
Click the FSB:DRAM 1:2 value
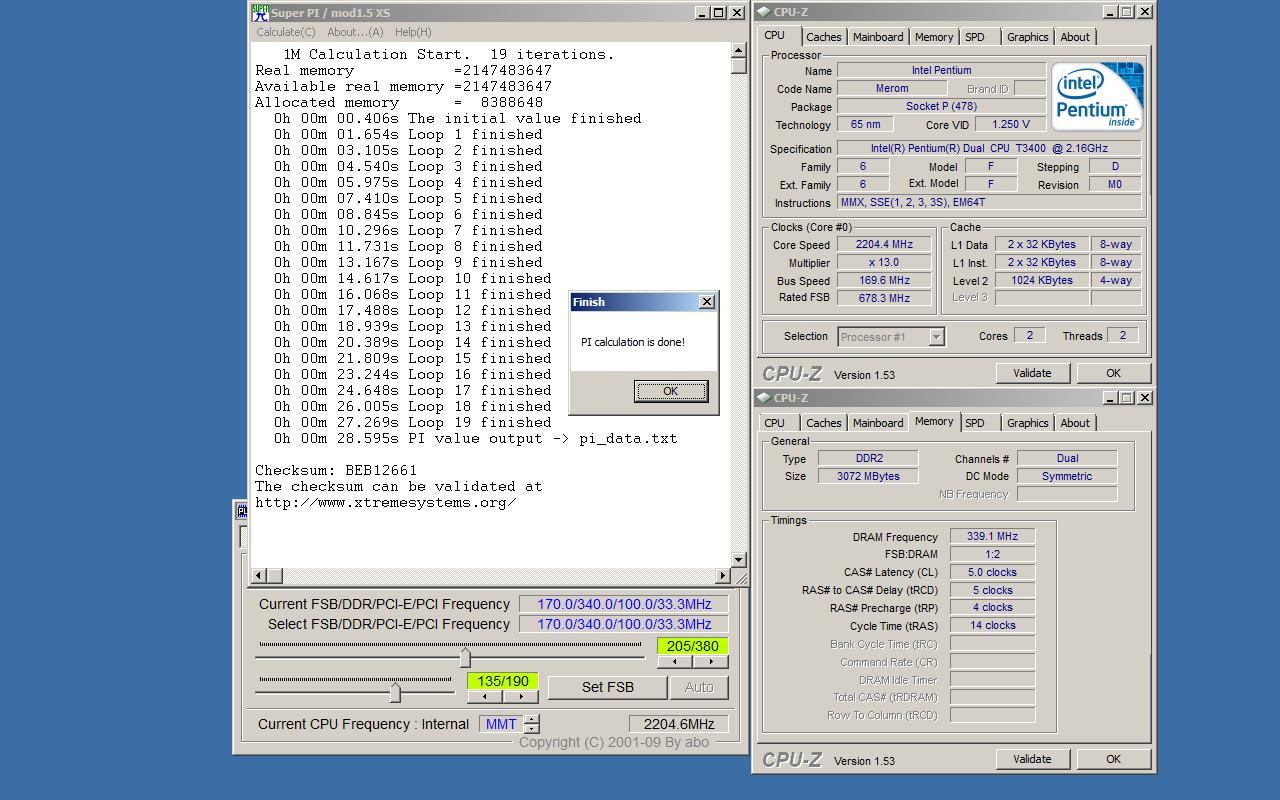[x=992, y=554]
